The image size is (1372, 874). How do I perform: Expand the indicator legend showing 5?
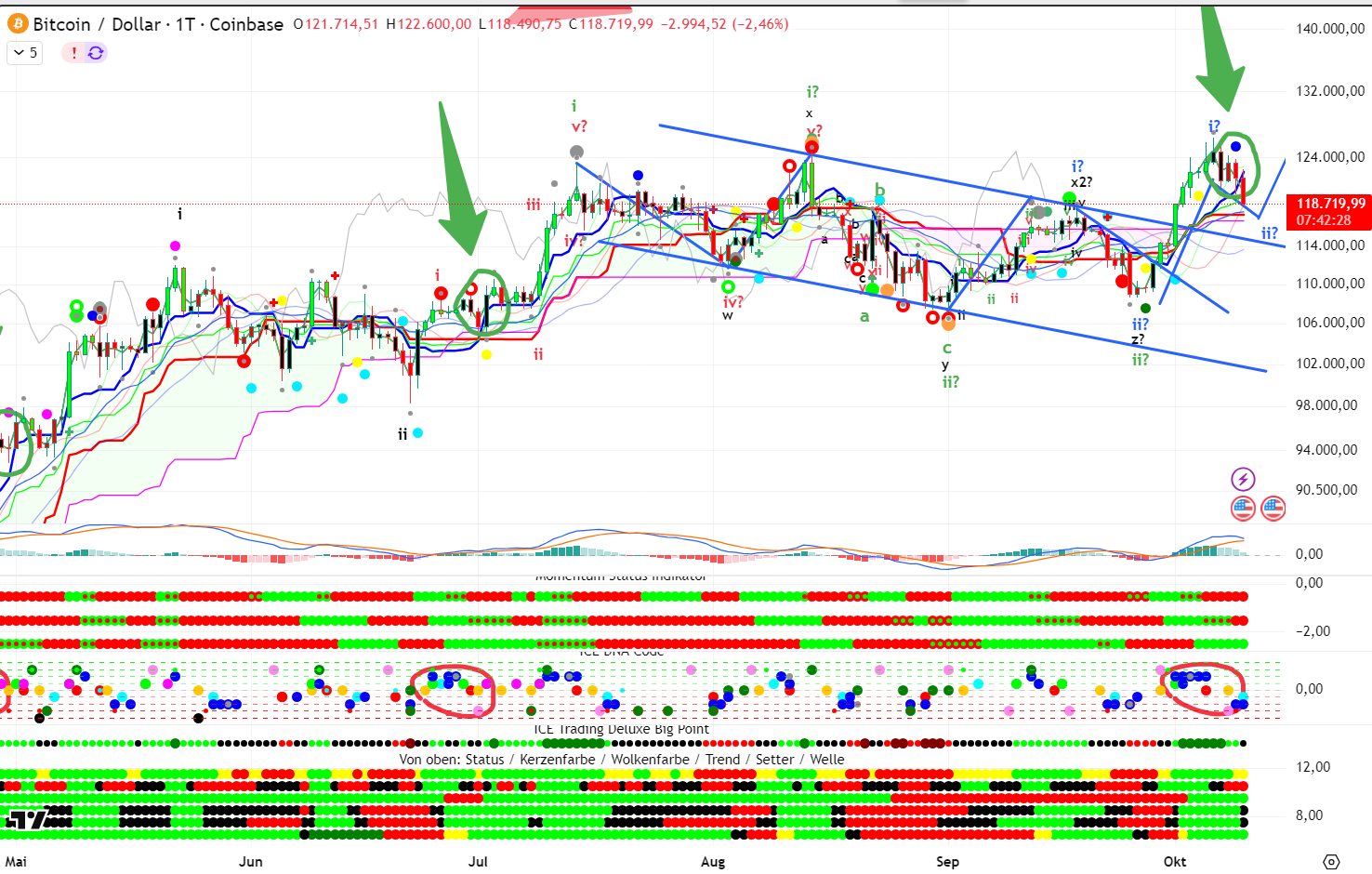[25, 53]
